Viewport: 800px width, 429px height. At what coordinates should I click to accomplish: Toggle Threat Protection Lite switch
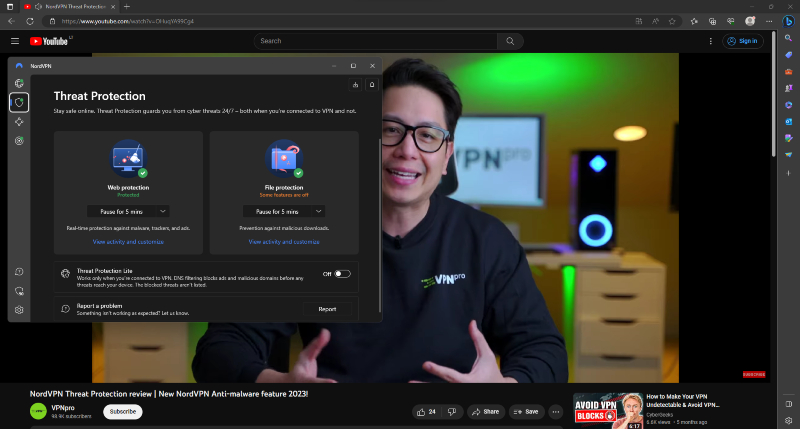[342, 274]
